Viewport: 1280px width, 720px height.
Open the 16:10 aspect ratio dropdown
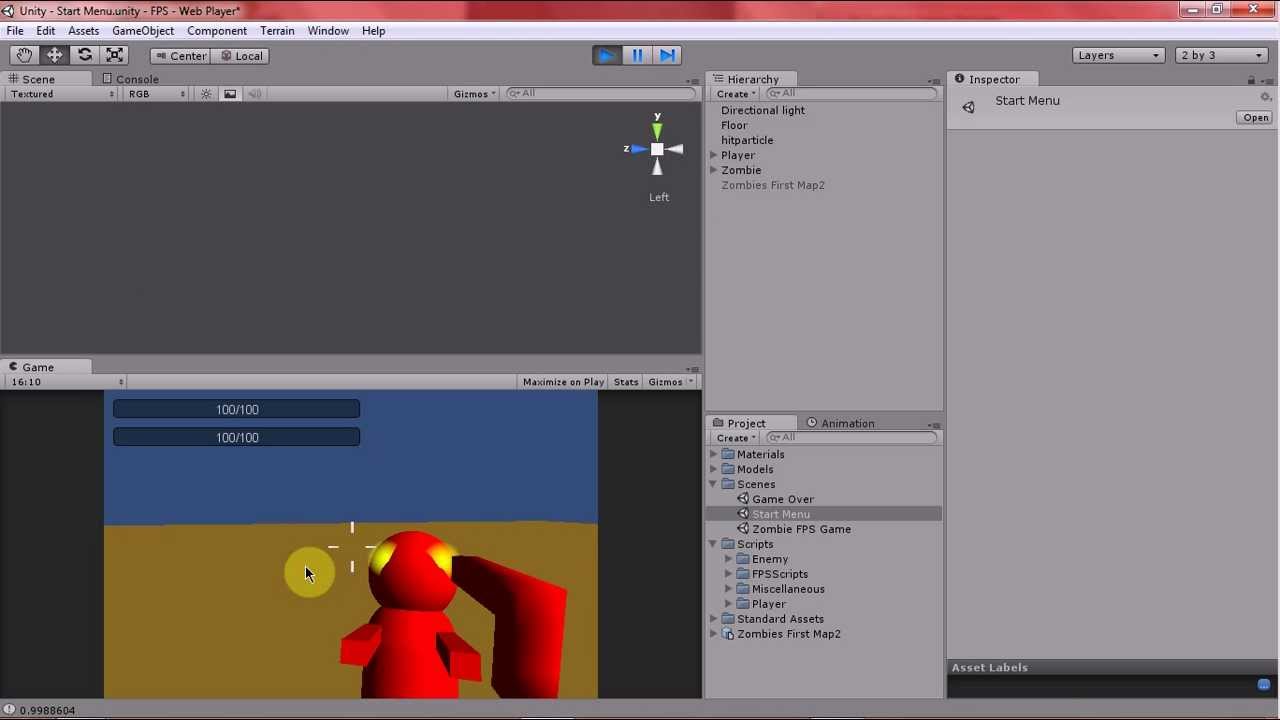[x=66, y=382]
